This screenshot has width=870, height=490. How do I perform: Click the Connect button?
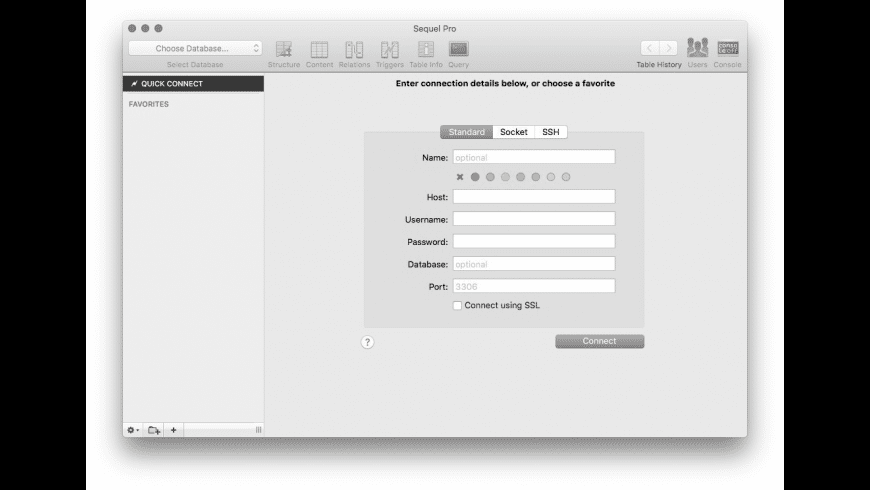click(x=600, y=341)
